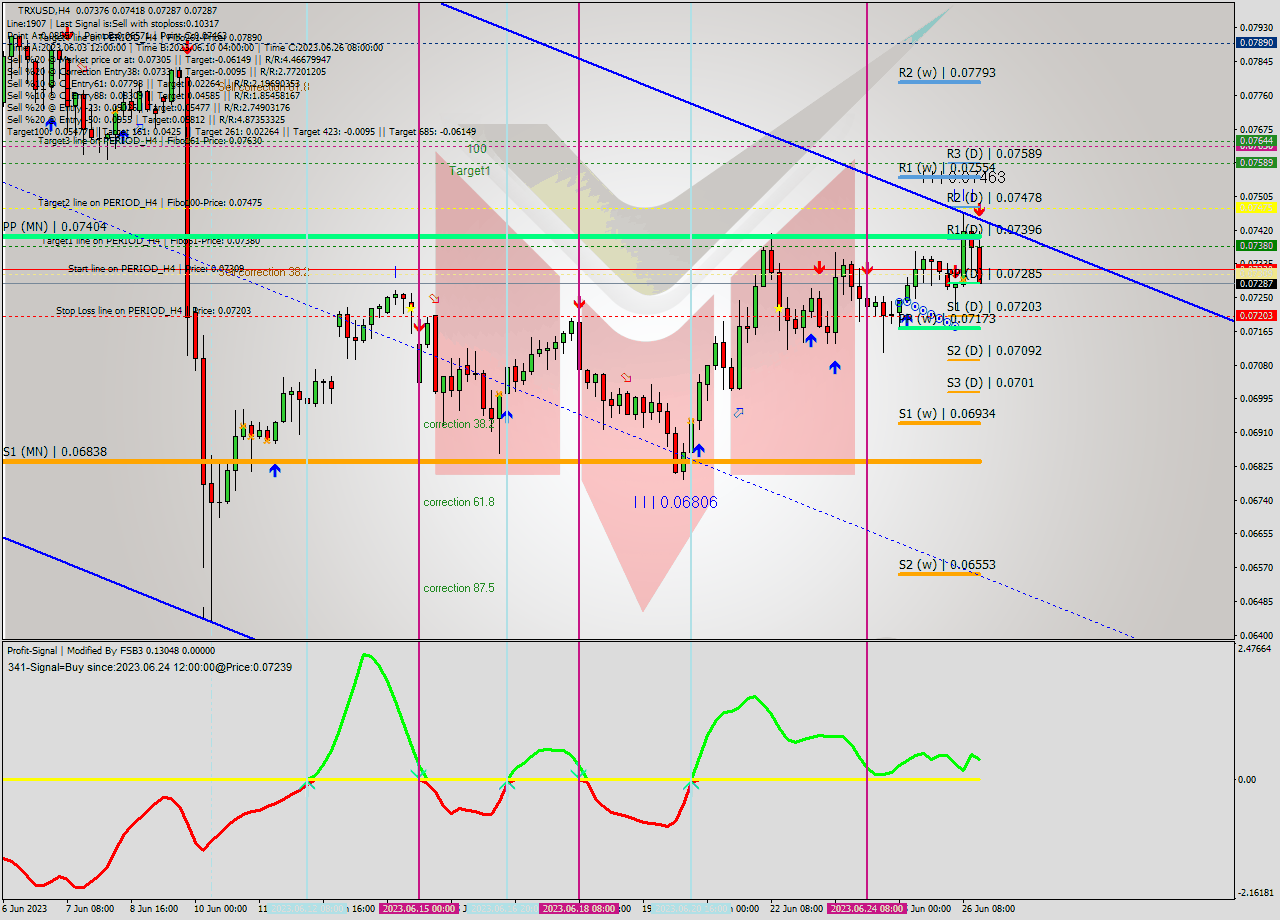
Task: Select the S3 (D) | 0.0701 label
Action: (x=990, y=383)
